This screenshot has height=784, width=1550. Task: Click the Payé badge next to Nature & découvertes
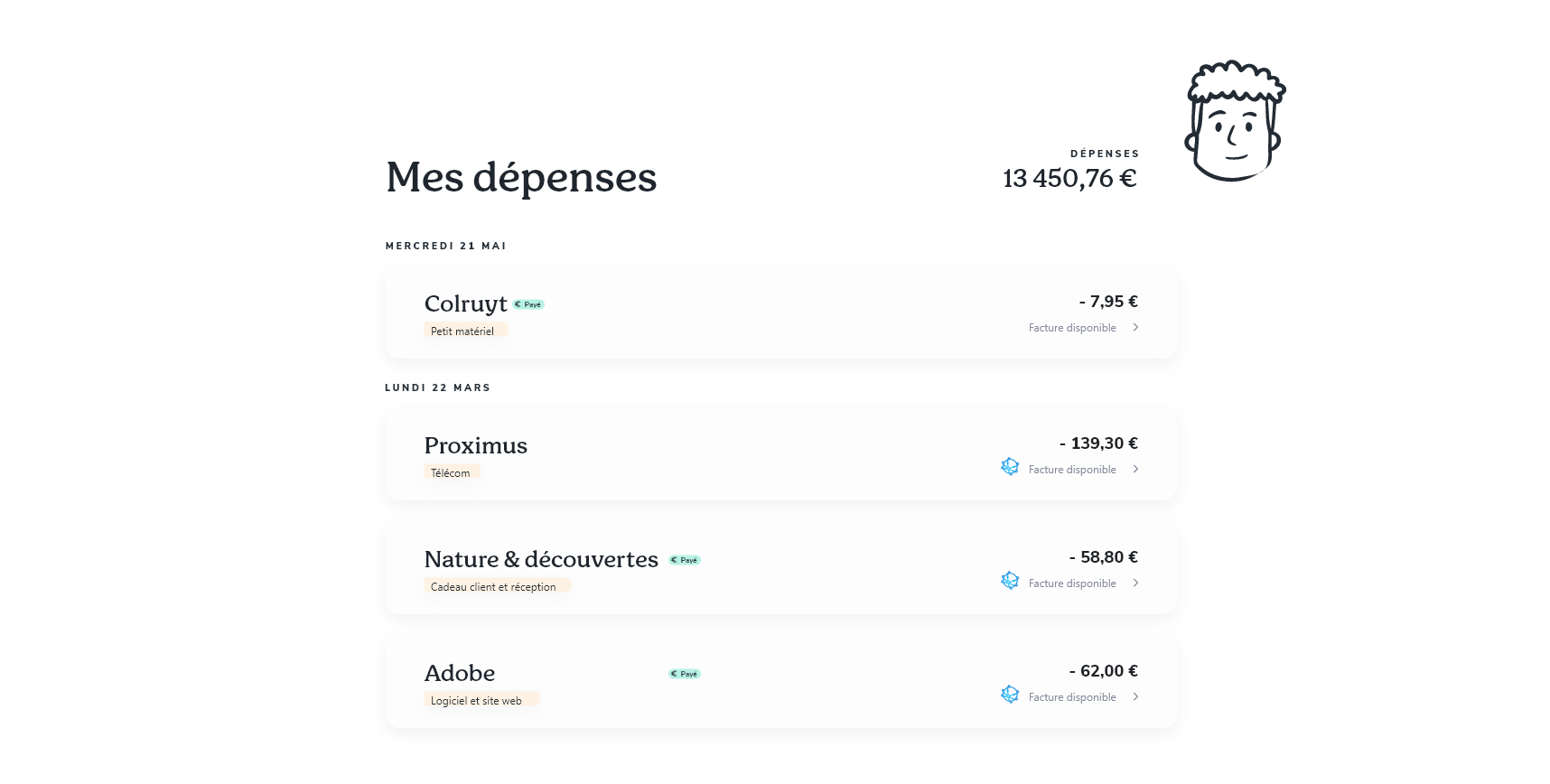pos(685,560)
